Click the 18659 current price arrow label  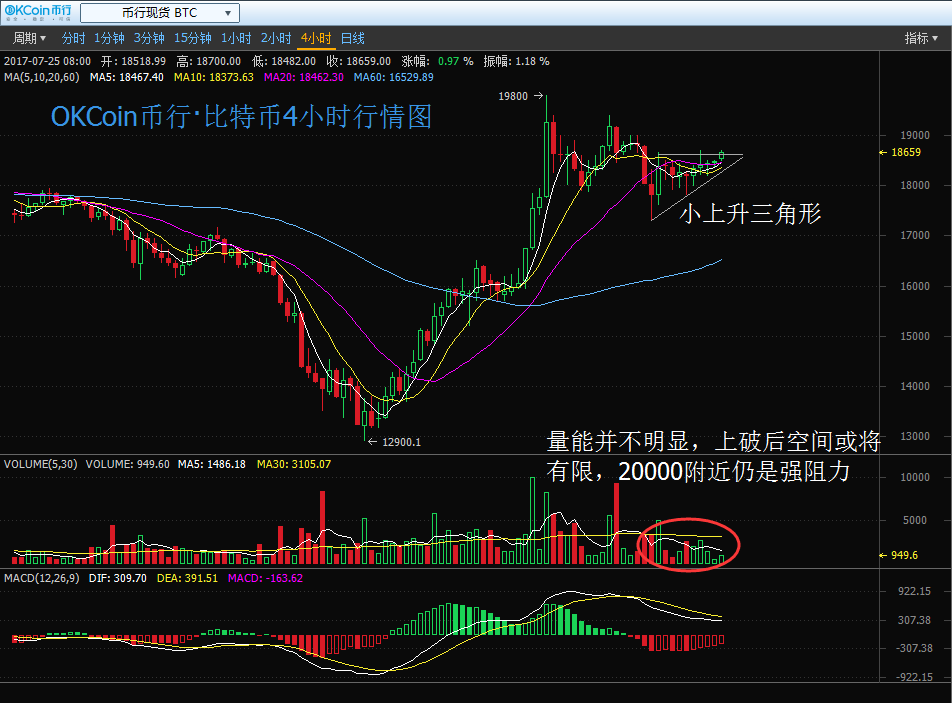point(903,153)
